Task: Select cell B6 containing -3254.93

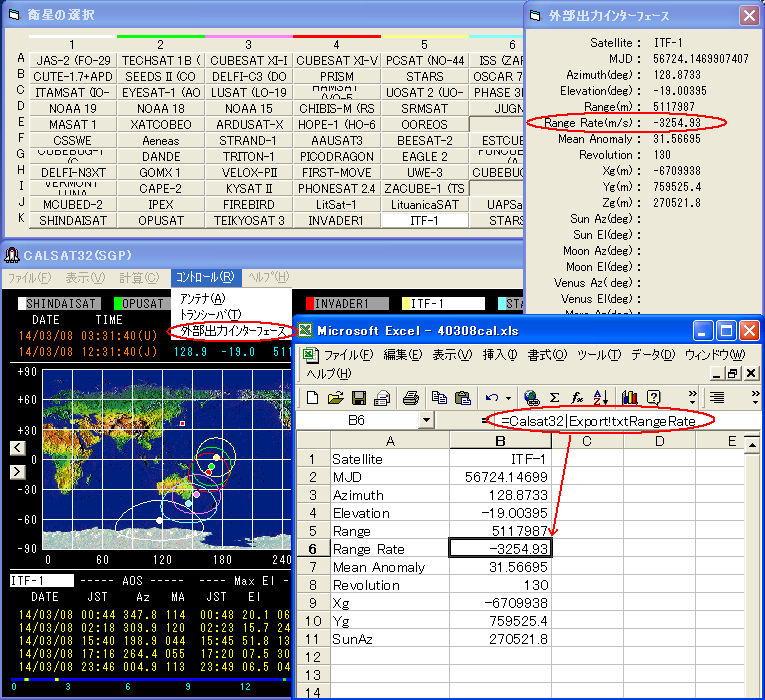Action: [500, 549]
